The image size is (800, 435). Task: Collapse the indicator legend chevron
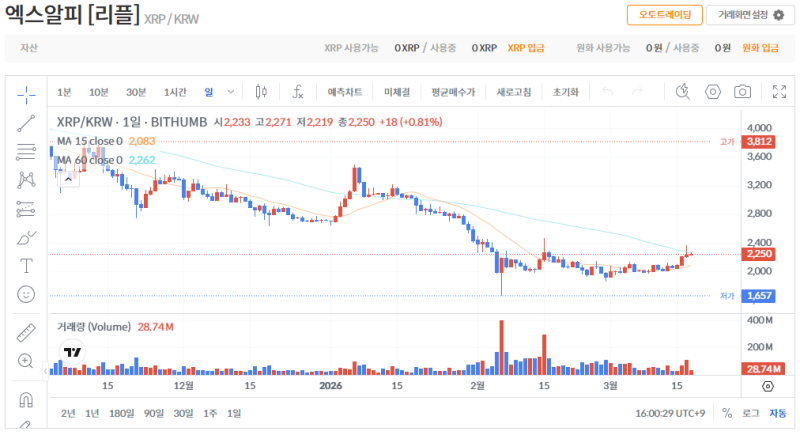click(68, 179)
